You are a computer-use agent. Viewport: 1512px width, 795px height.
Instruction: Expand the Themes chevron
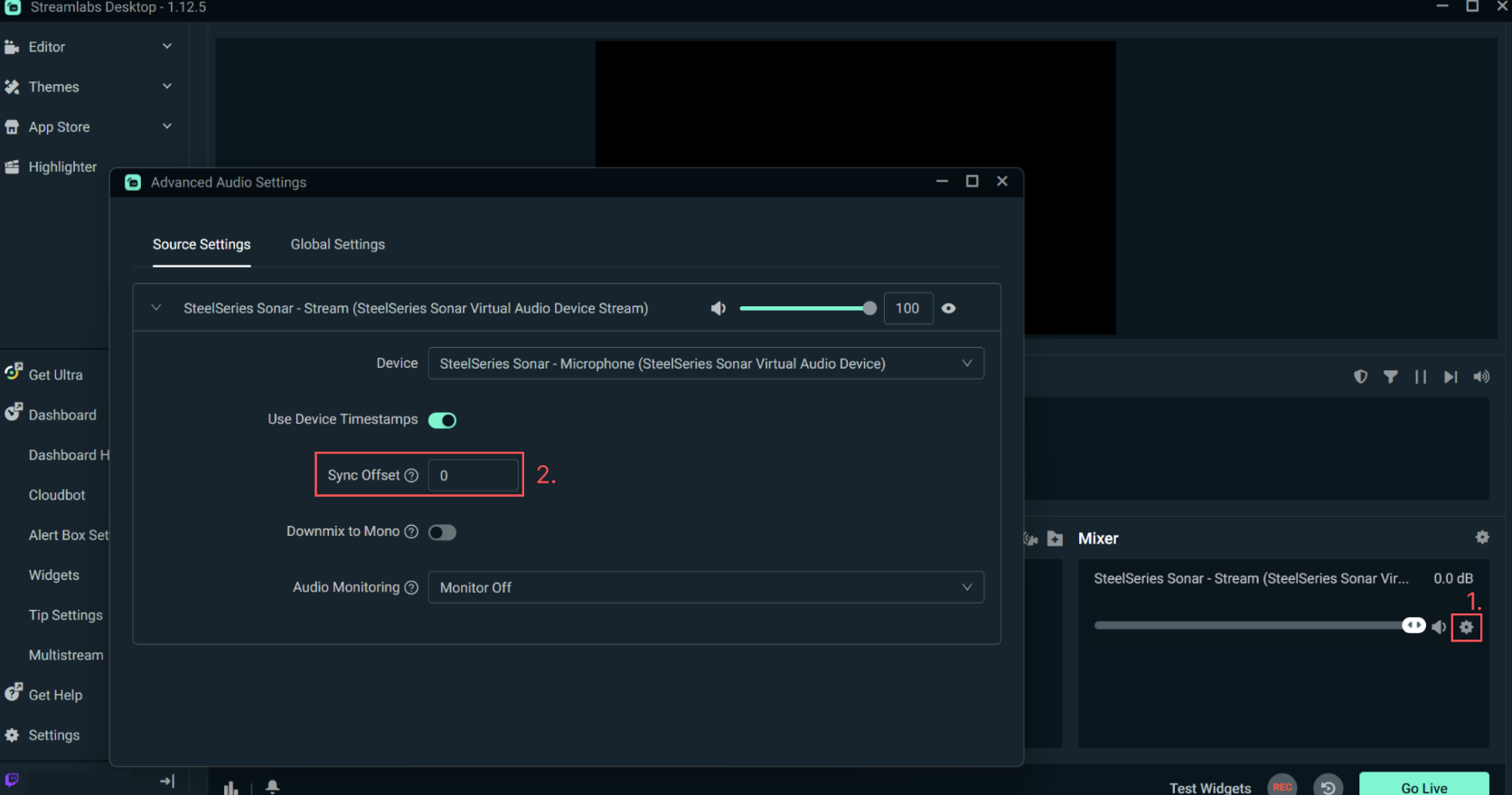tap(167, 86)
